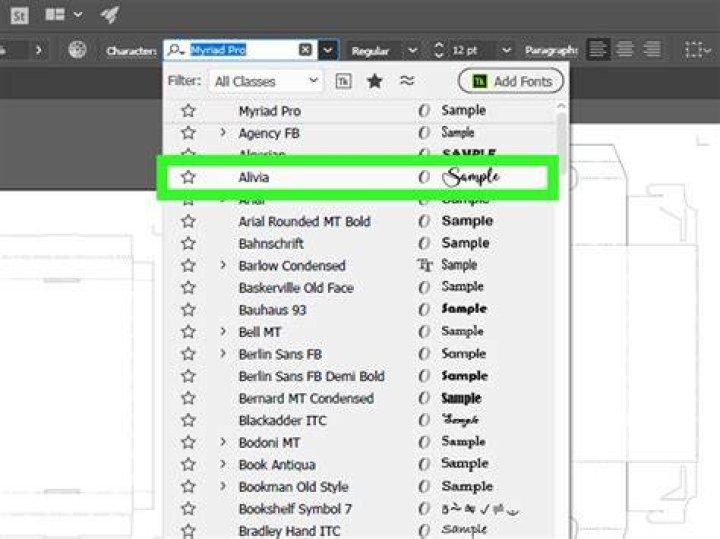Click the Add Fonts button
The width and height of the screenshot is (720, 539).
511,81
